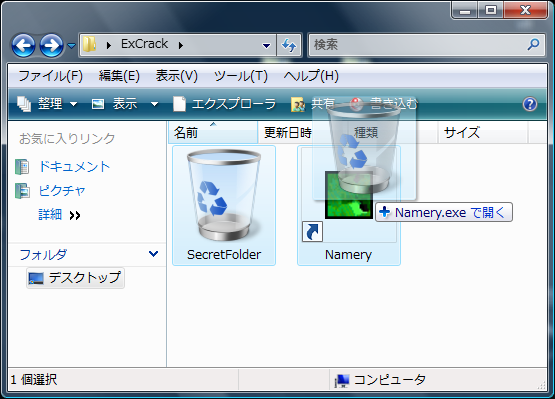Click the コンピュータ status bar entry

pyautogui.click(x=380, y=380)
